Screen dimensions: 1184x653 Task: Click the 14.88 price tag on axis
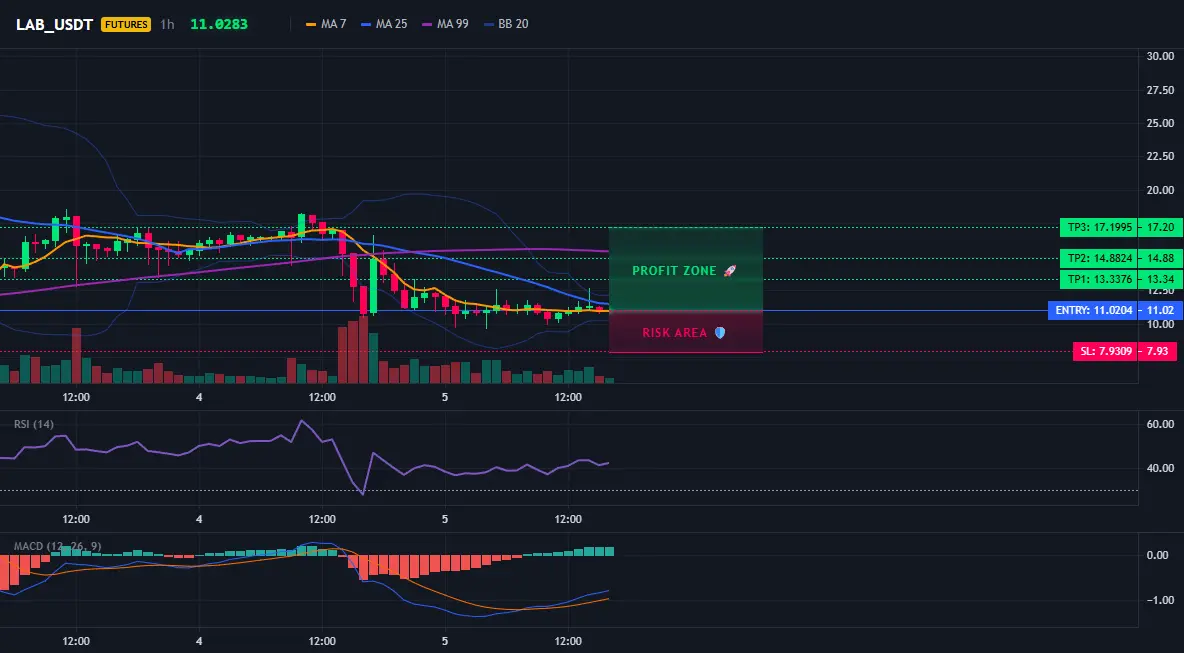click(1161, 258)
